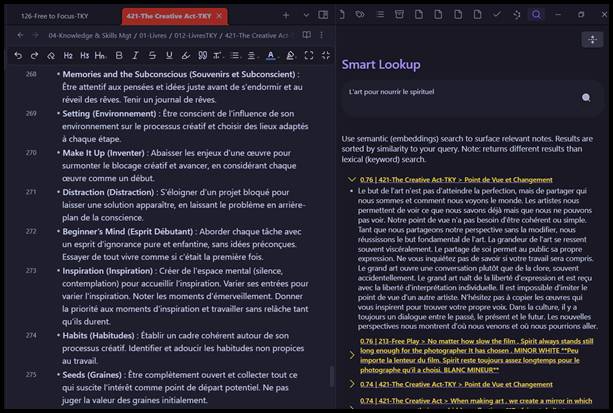Toggle bold formatting

click(x=120, y=55)
